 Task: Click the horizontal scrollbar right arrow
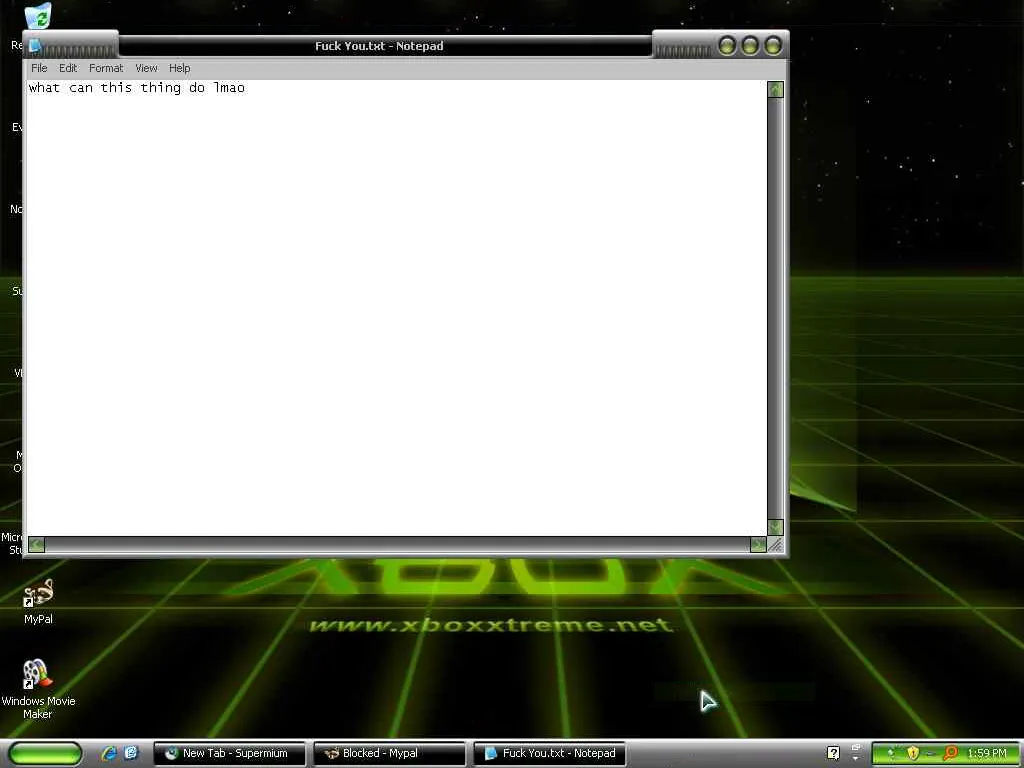(758, 545)
